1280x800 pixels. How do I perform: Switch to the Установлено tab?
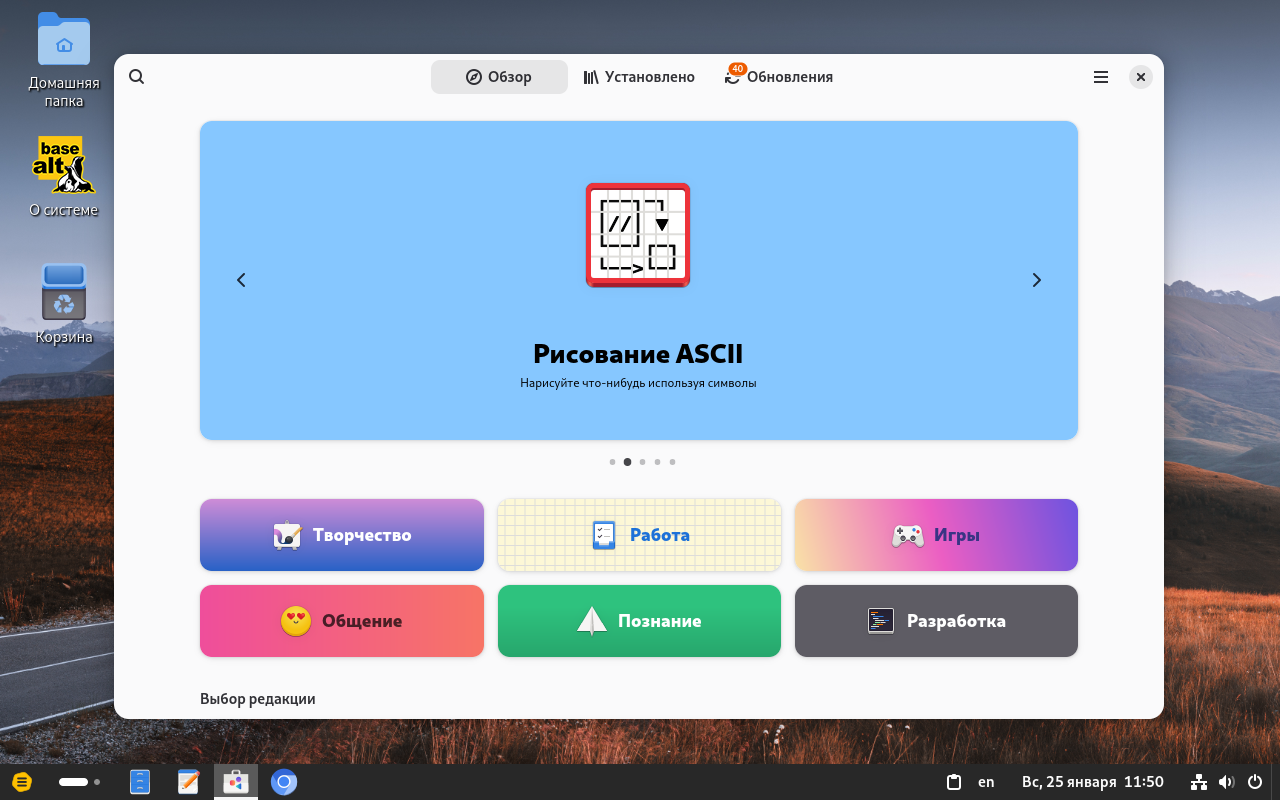[639, 76]
